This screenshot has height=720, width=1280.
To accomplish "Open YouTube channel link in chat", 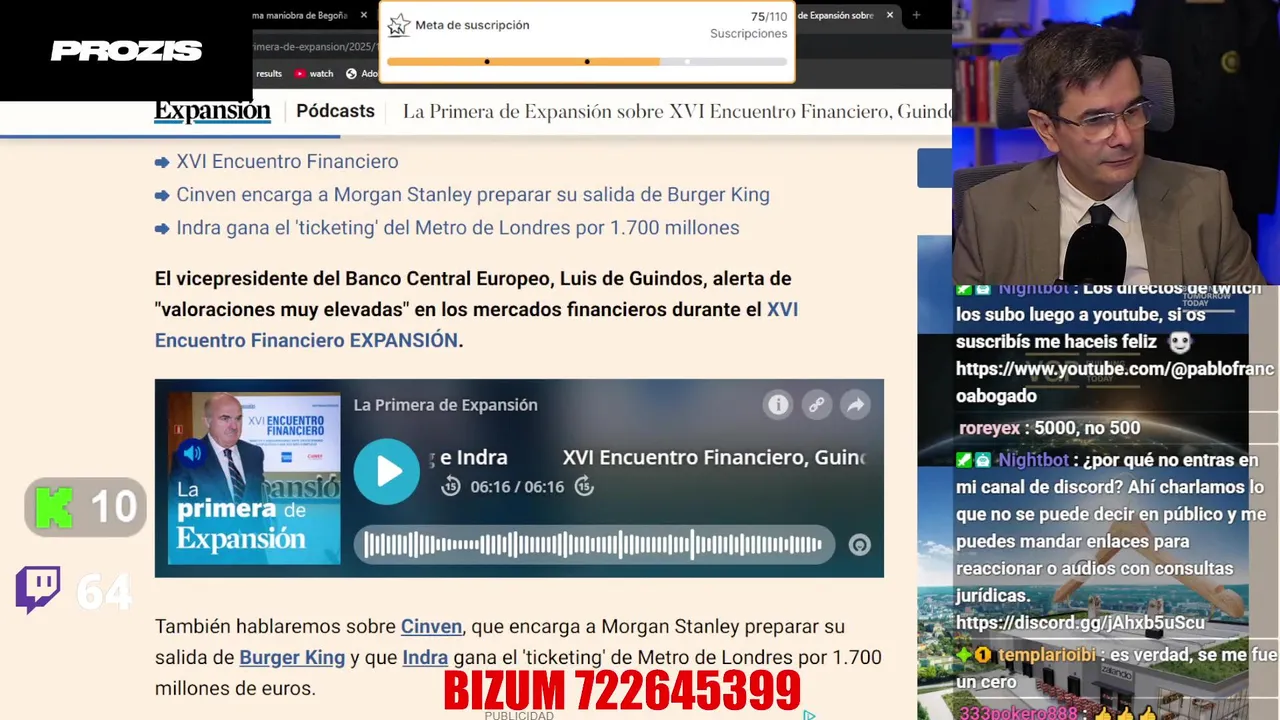I will coord(1114,382).
